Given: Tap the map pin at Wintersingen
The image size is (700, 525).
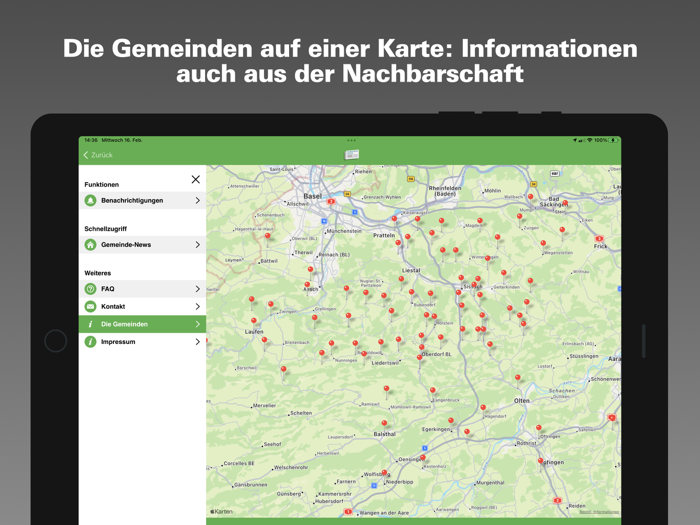Looking at the screenshot, I should [488, 258].
